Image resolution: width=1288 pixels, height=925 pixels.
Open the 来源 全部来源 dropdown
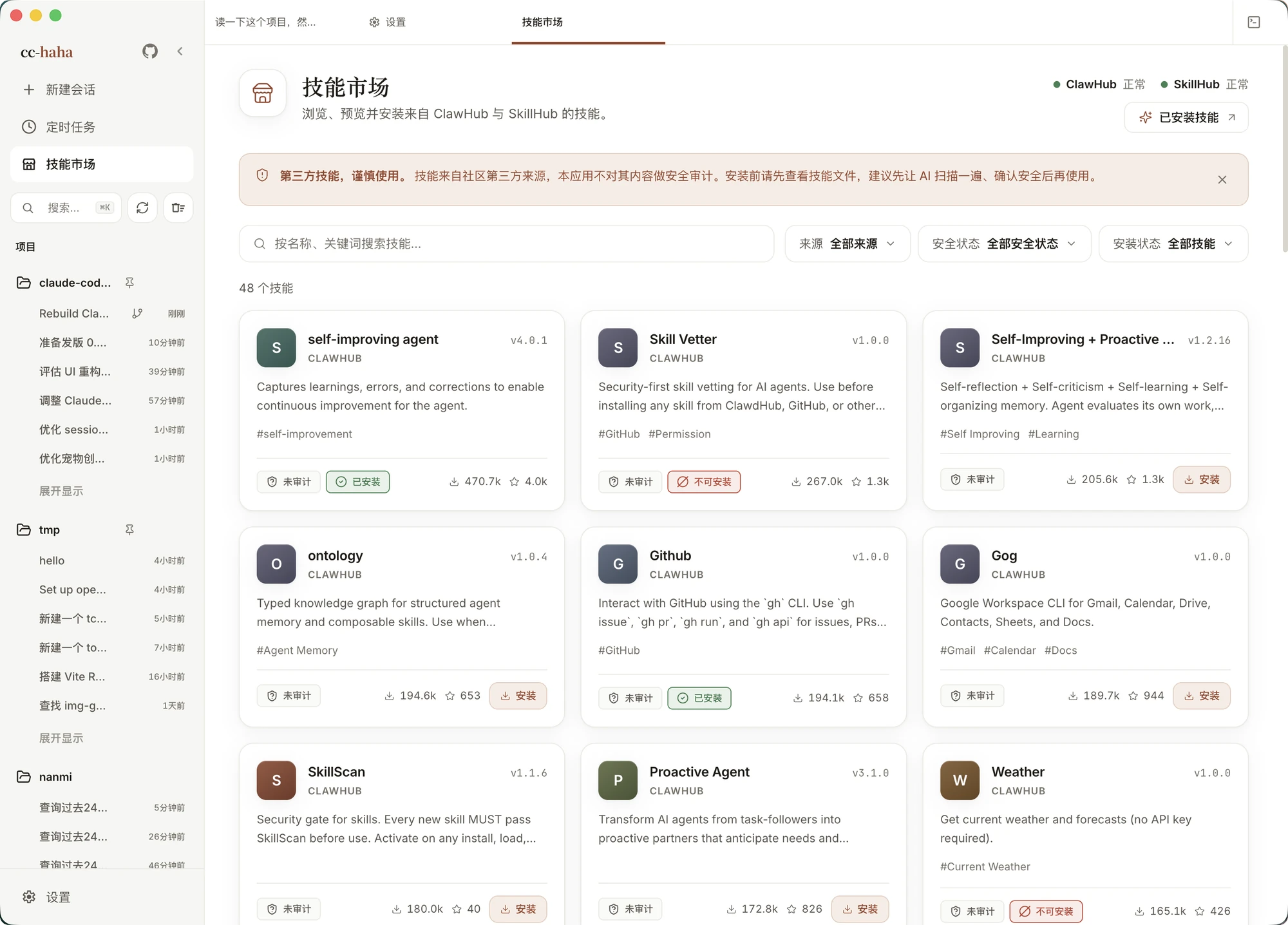tap(848, 243)
